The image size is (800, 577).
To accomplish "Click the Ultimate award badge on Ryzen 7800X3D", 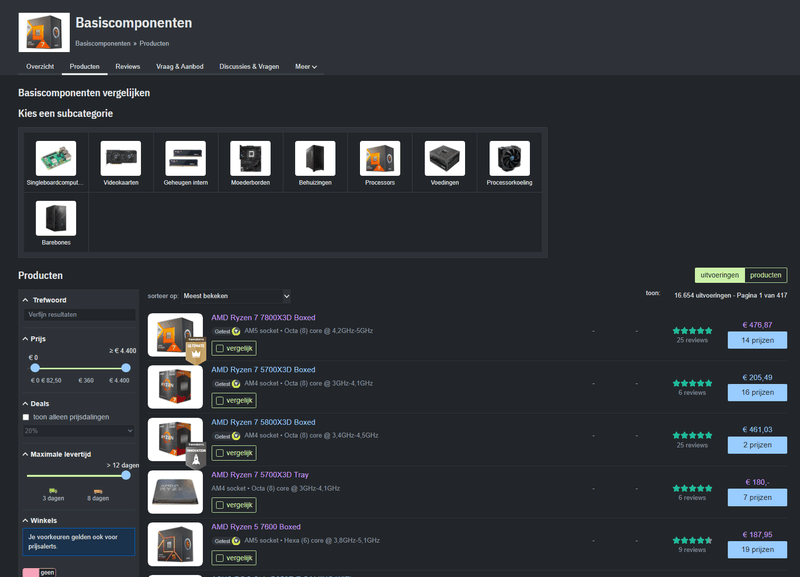I will pos(196,350).
